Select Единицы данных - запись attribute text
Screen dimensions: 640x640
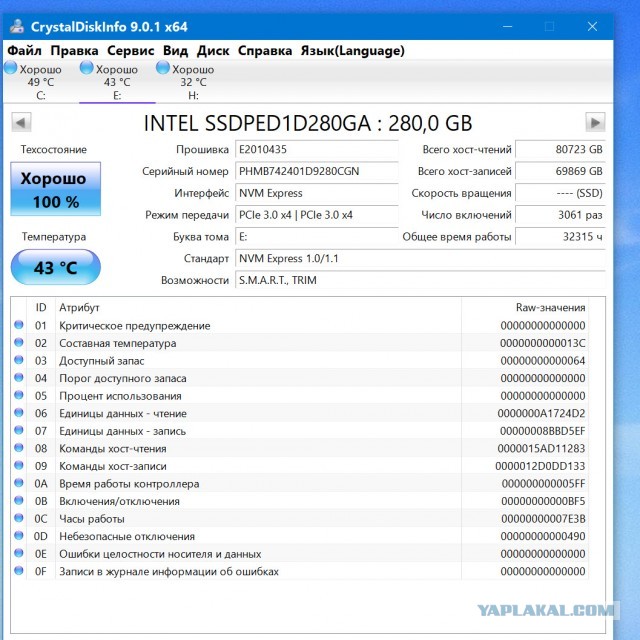122,431
